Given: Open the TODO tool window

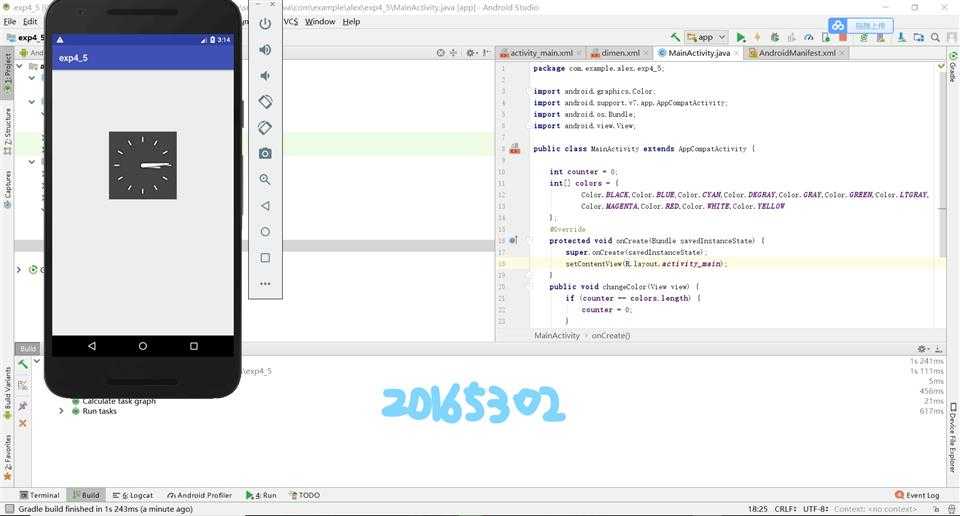Looking at the screenshot, I should click(x=304, y=495).
